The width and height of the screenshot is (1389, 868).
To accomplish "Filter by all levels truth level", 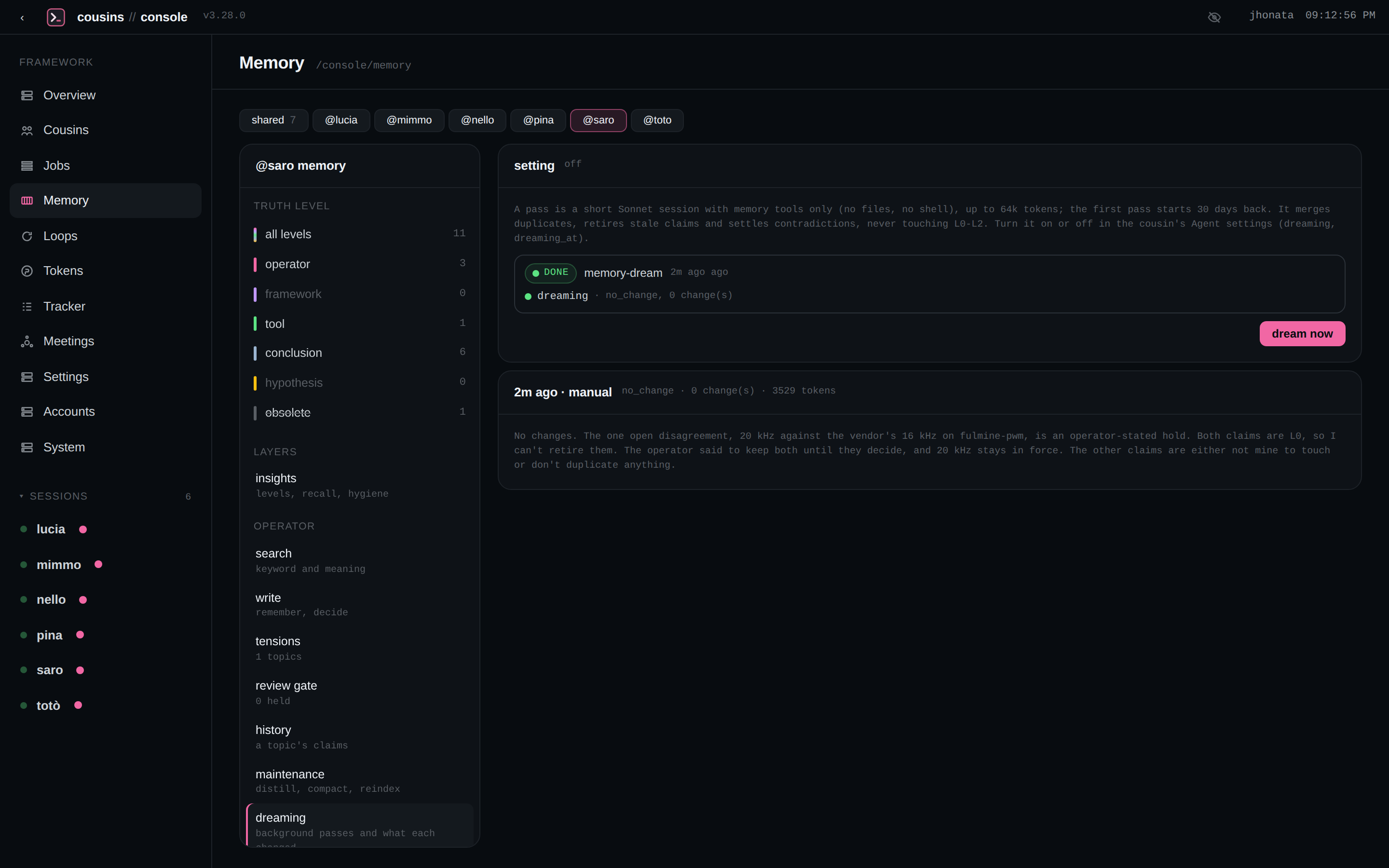I will tap(359, 234).
